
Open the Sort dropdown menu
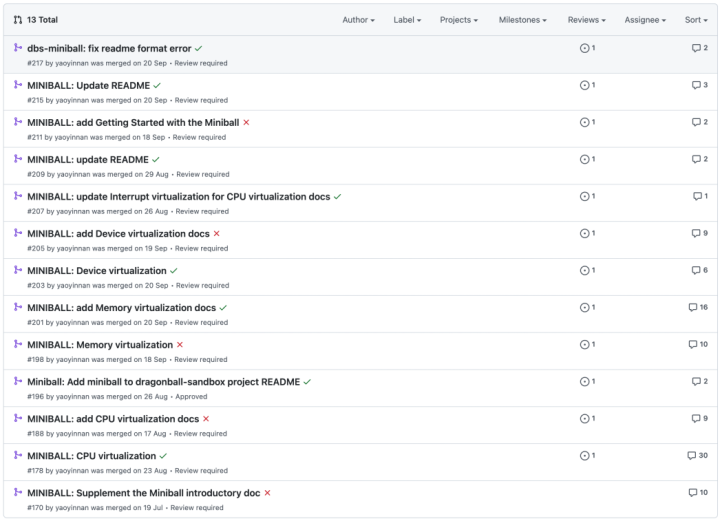click(x=696, y=20)
